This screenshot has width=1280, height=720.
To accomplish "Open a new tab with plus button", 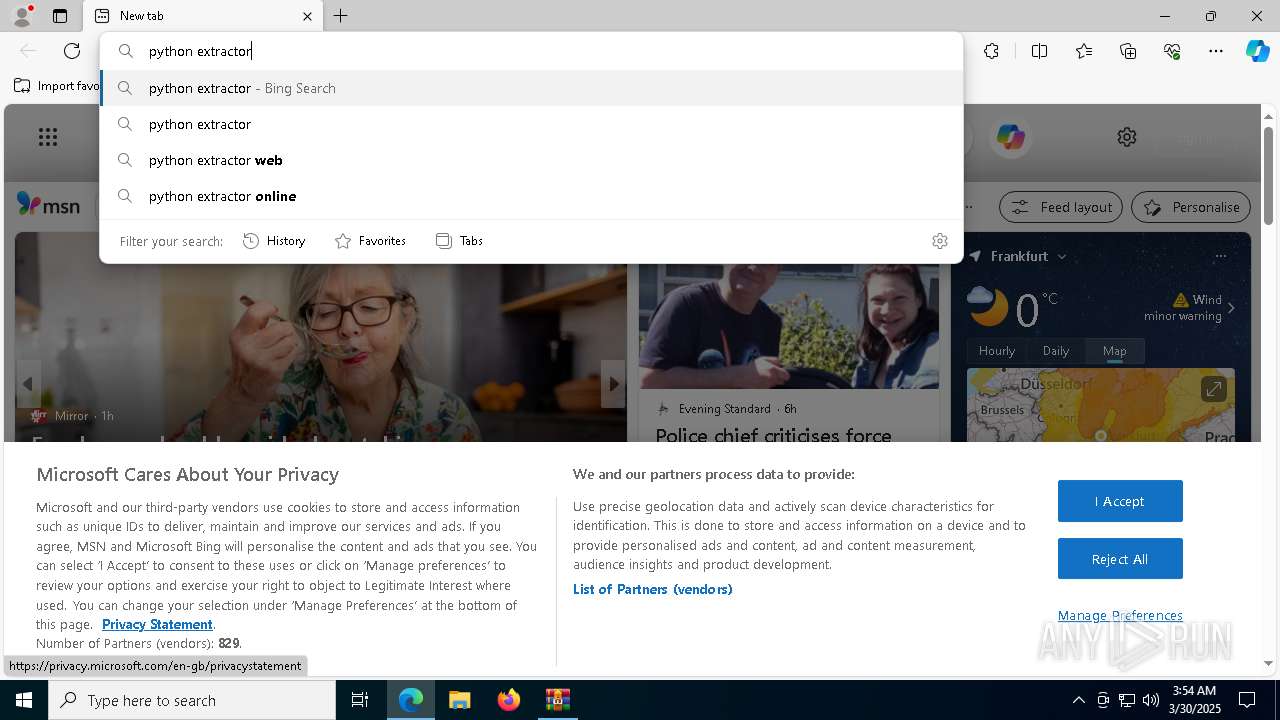I will 341,16.
